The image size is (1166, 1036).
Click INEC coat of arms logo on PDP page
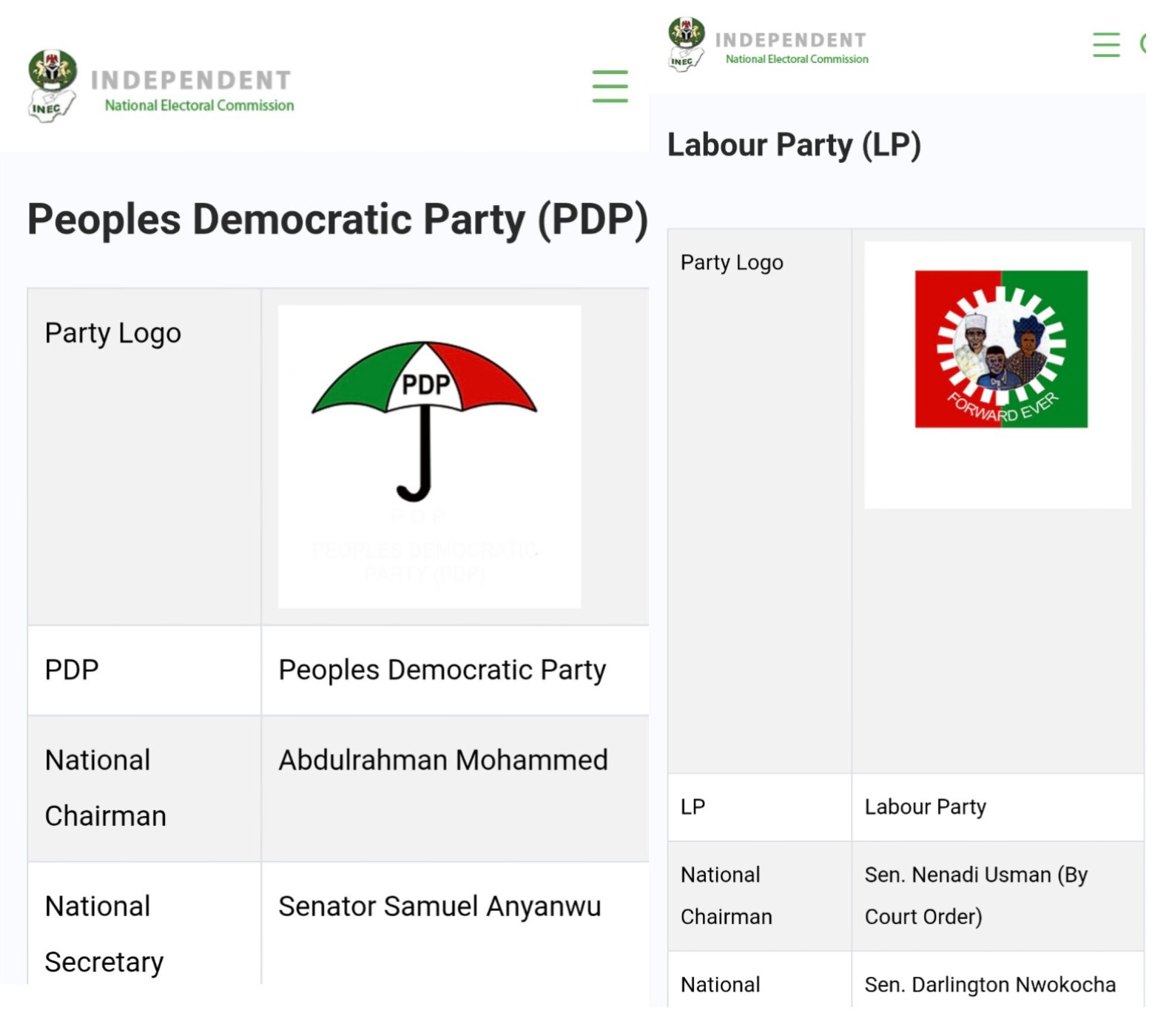pyautogui.click(x=52, y=85)
